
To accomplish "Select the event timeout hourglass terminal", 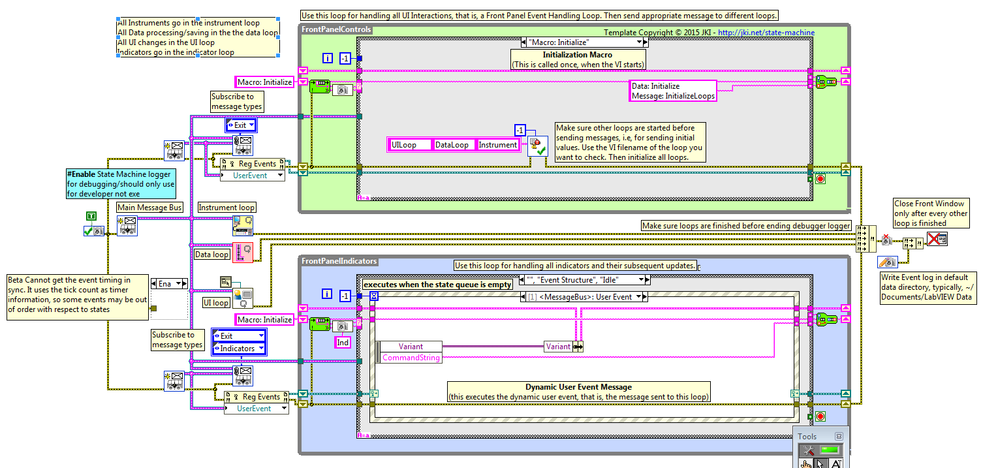I will pyautogui.click(x=374, y=295).
